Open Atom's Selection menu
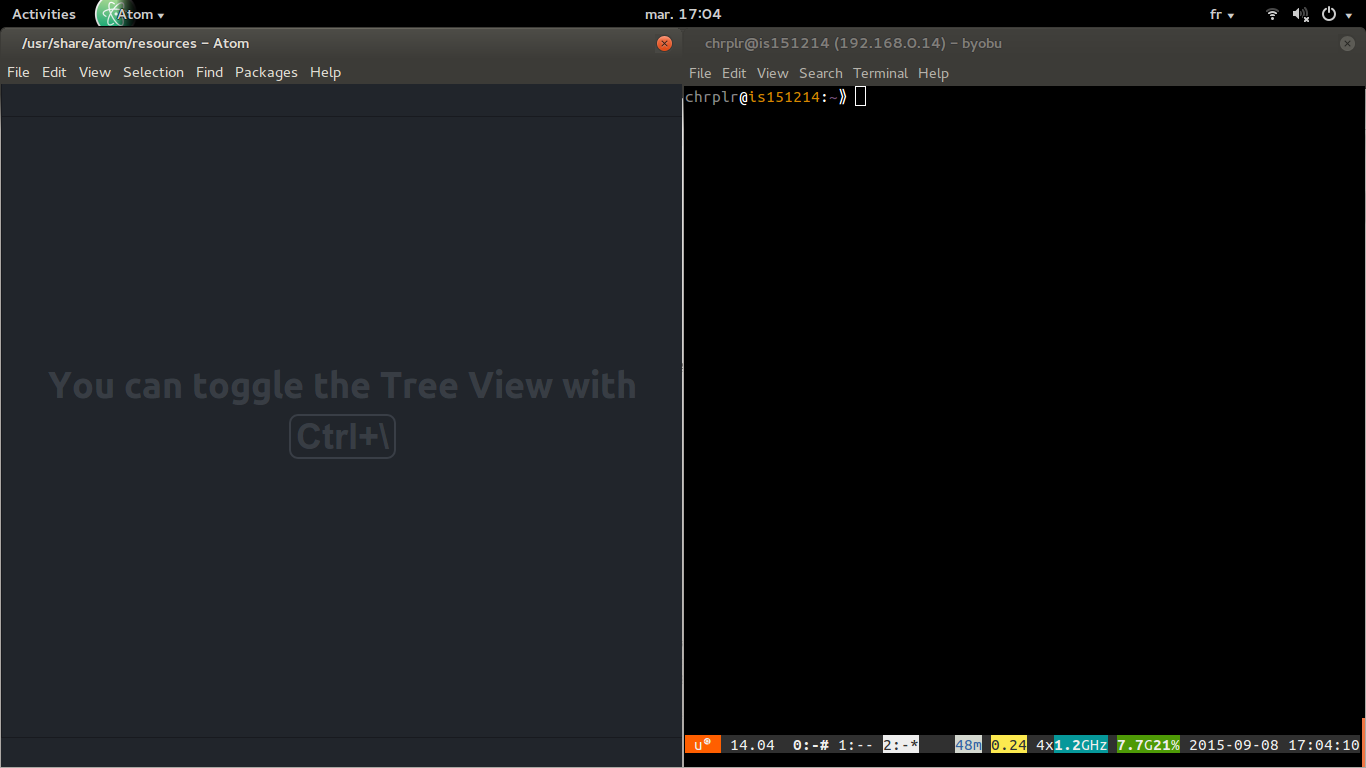The image size is (1366, 768). 153,72
